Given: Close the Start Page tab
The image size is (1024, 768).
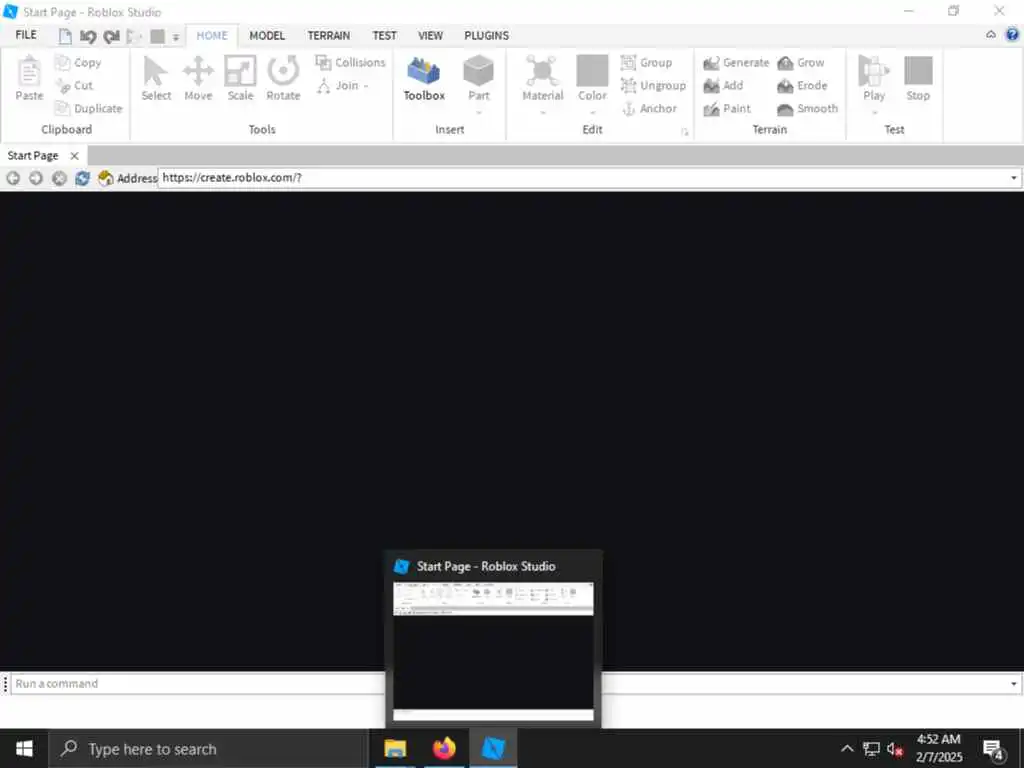Looking at the screenshot, I should (74, 155).
